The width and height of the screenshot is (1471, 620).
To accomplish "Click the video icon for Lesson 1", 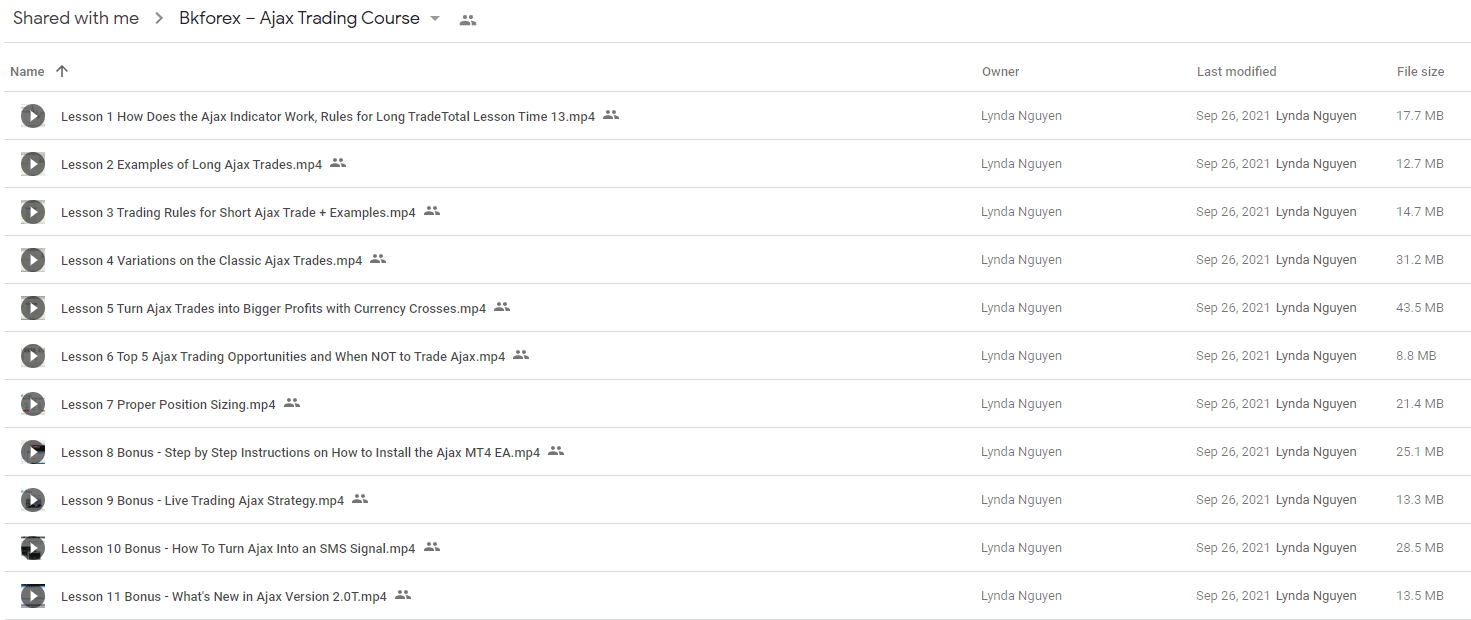I will pyautogui.click(x=33, y=116).
